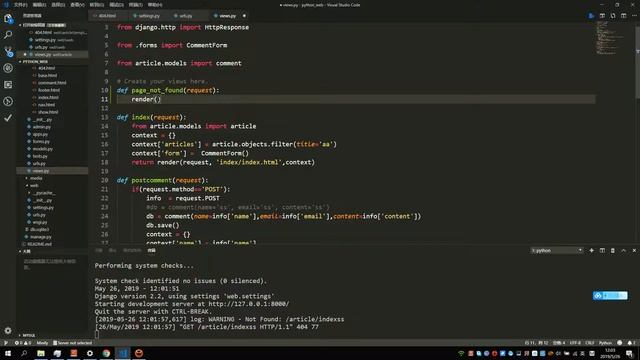Click the Visual Studio Code taskbar icon

click(x=123, y=353)
